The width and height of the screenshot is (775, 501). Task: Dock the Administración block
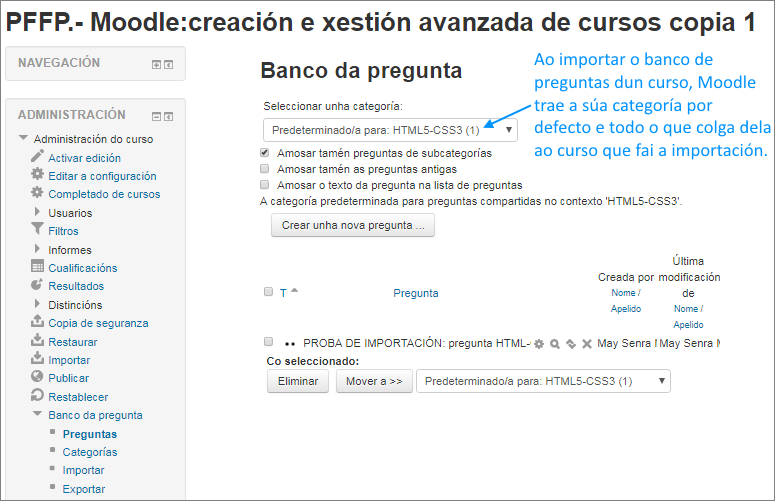click(169, 117)
